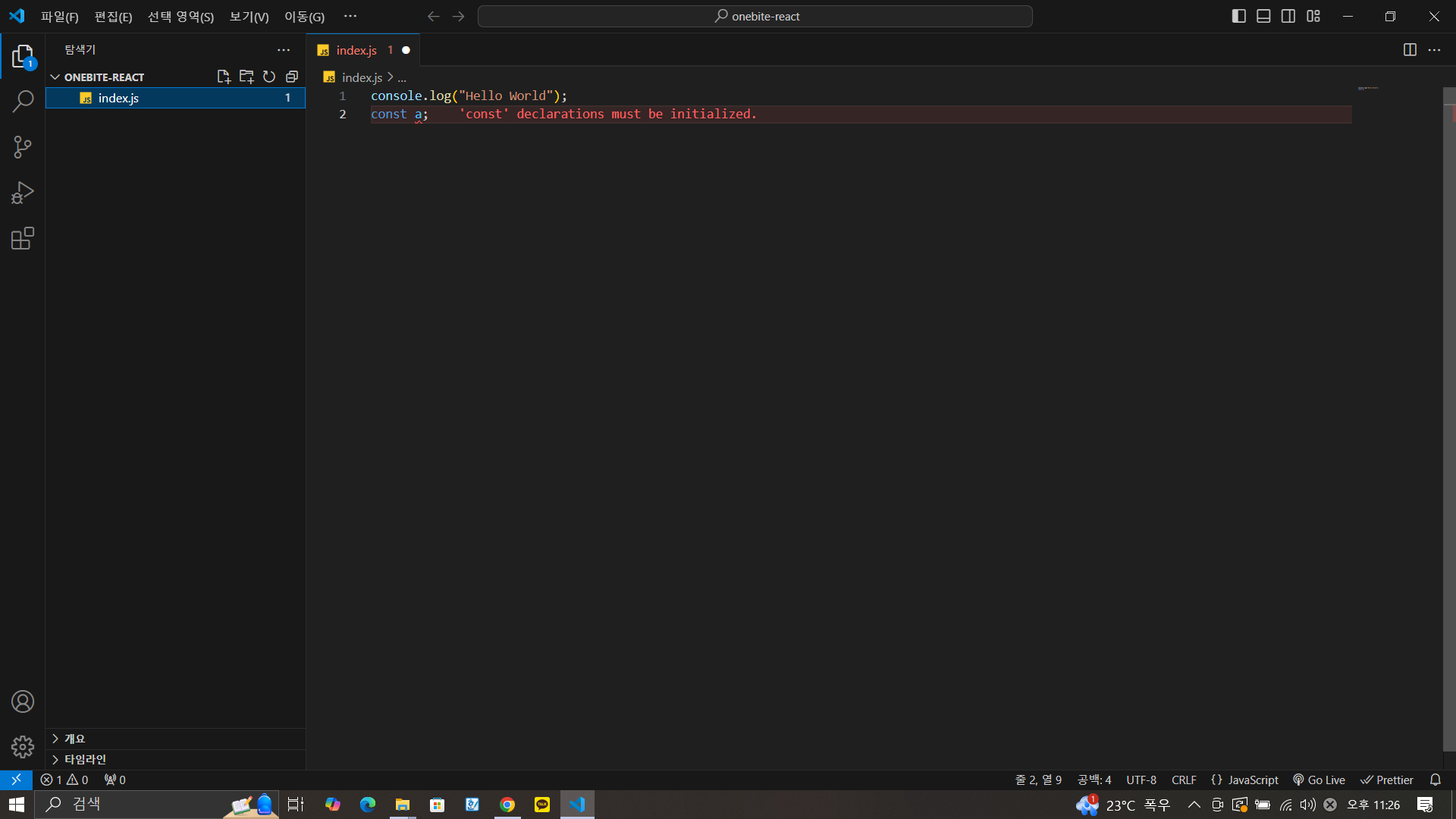The image size is (1456, 819).
Task: Click line number 2 in gutter
Action: click(343, 115)
